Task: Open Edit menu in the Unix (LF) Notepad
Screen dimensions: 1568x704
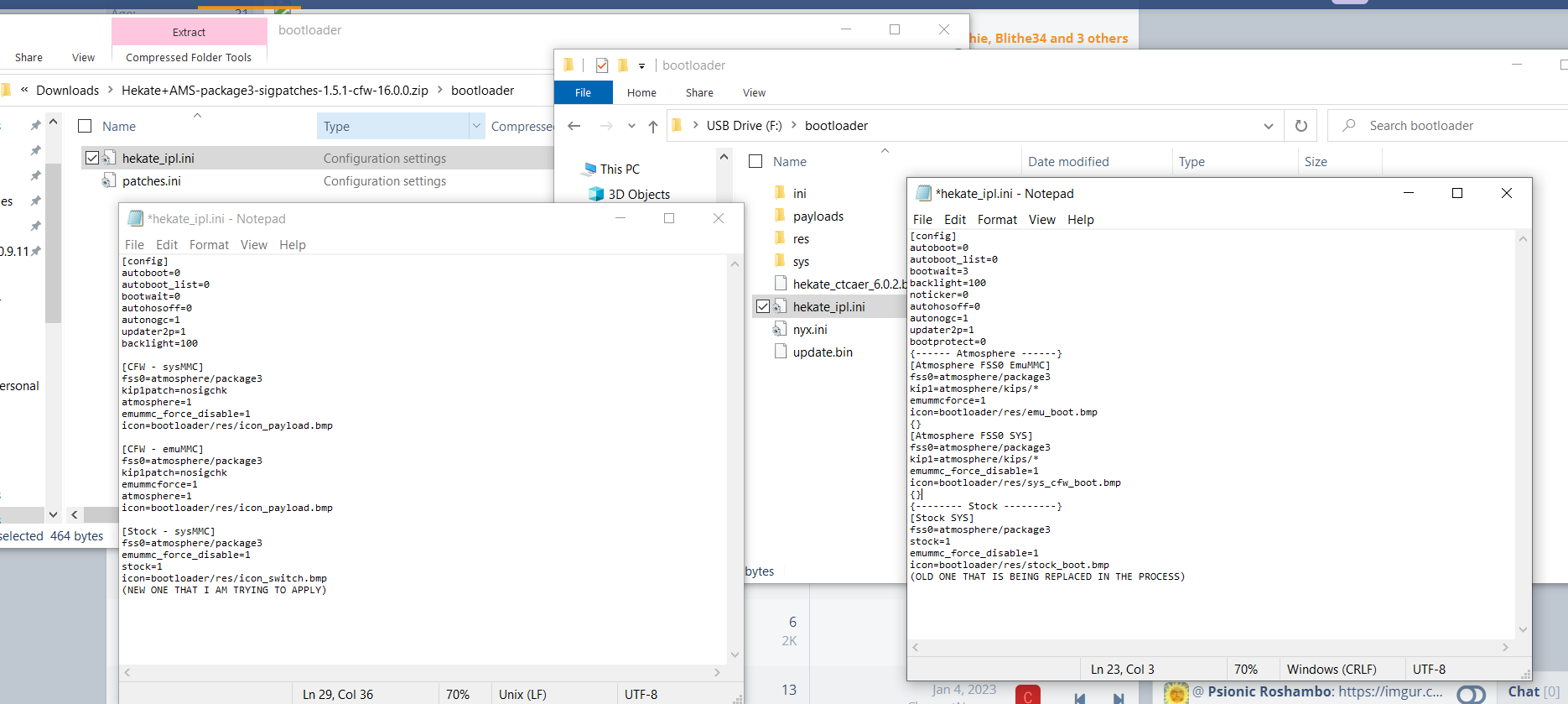Action: 167,244
